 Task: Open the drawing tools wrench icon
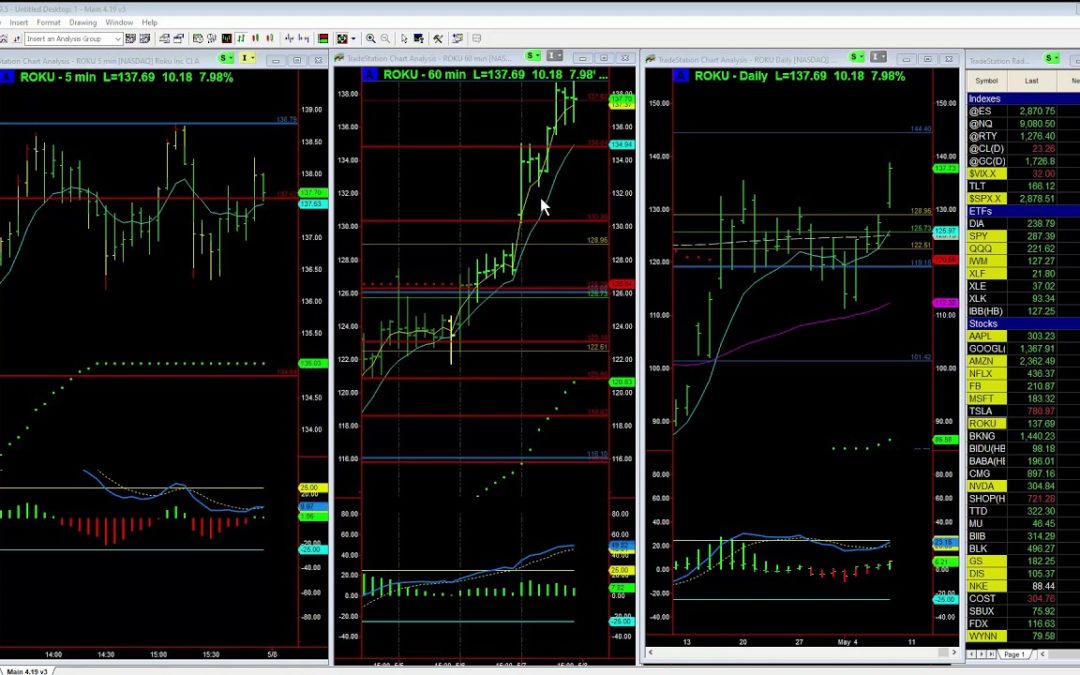pyautogui.click(x=438, y=38)
